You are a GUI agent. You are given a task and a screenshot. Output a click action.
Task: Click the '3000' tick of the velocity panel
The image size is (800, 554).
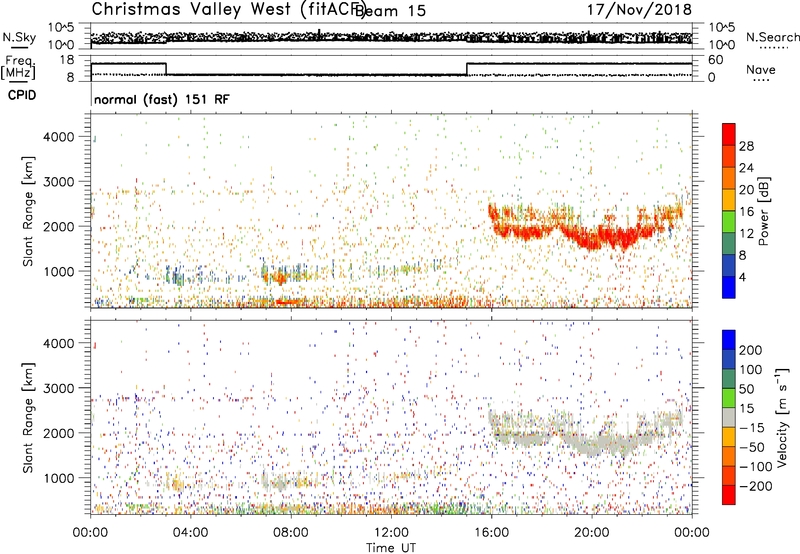click(59, 388)
